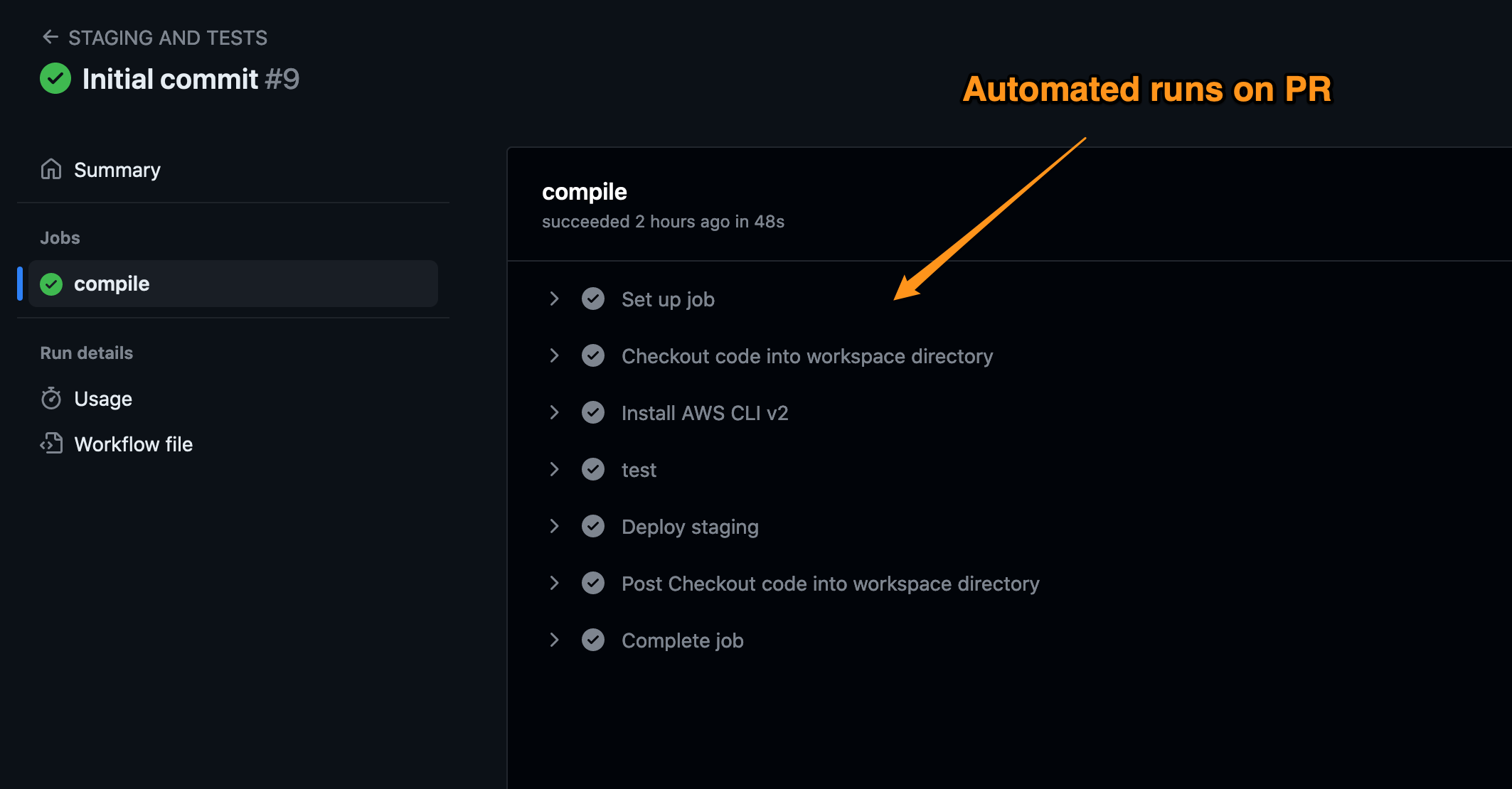Click the Summary home icon
This screenshot has height=789, width=1512.
[51, 169]
